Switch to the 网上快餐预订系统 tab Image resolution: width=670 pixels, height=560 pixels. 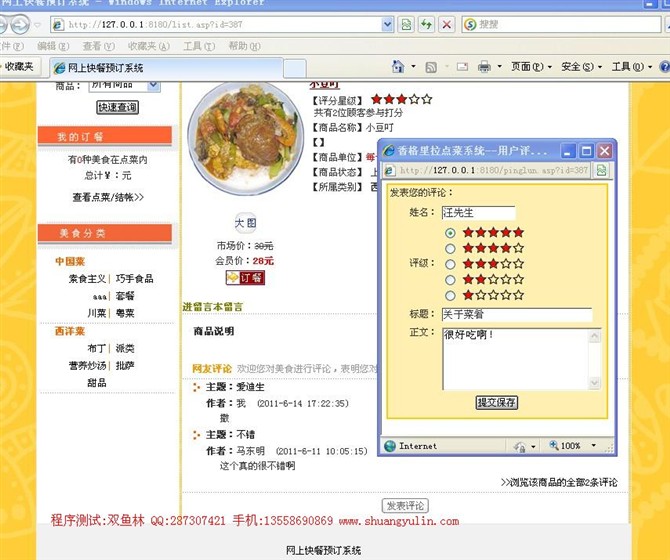tap(167, 67)
